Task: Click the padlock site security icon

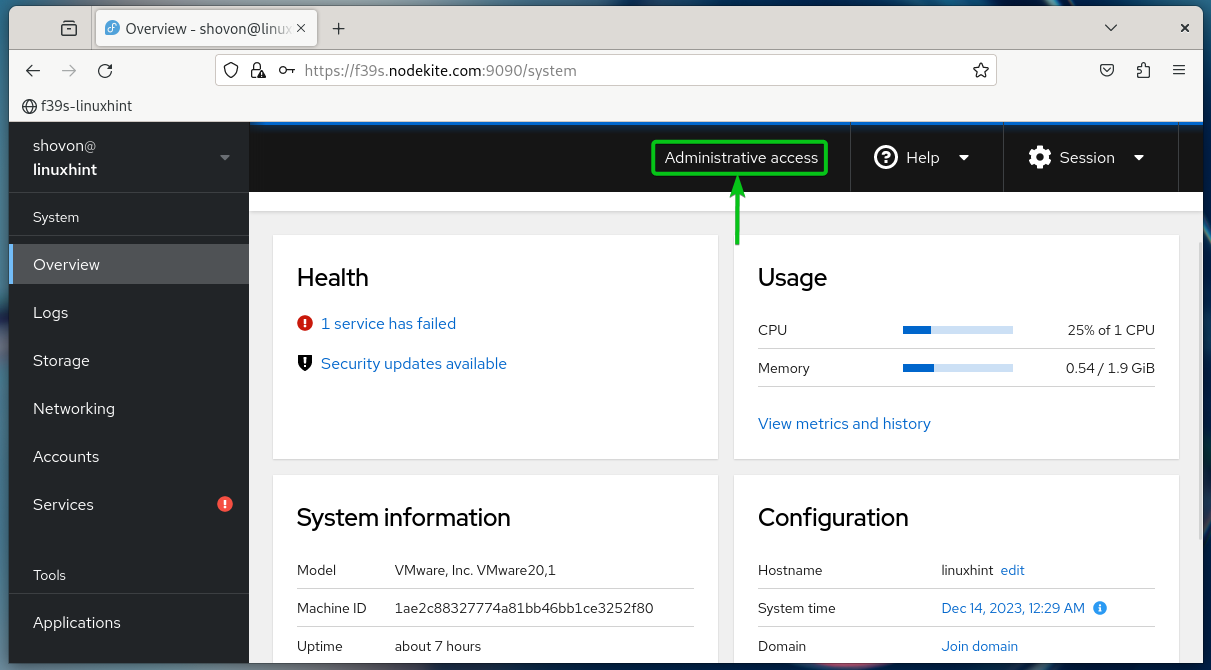Action: tap(258, 71)
